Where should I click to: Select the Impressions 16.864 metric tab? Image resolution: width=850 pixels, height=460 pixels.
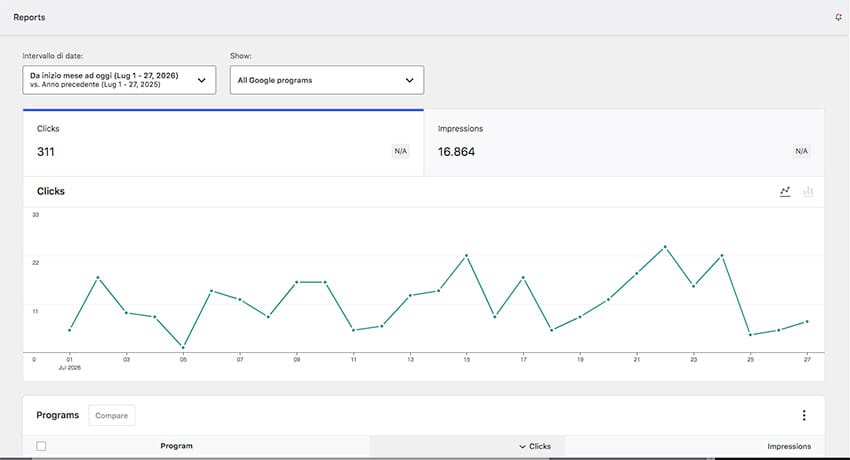(x=624, y=143)
